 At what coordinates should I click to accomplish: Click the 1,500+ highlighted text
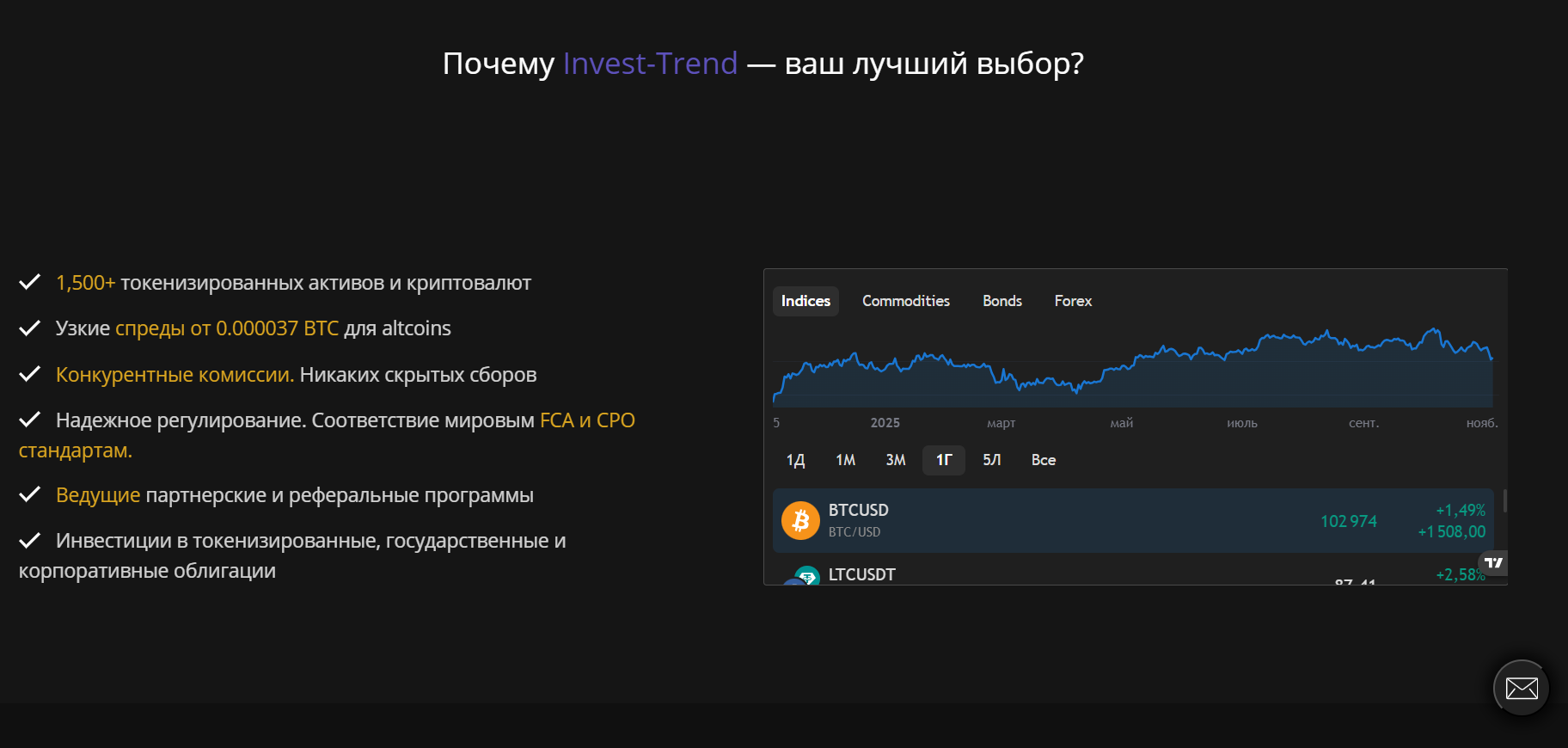coord(85,283)
